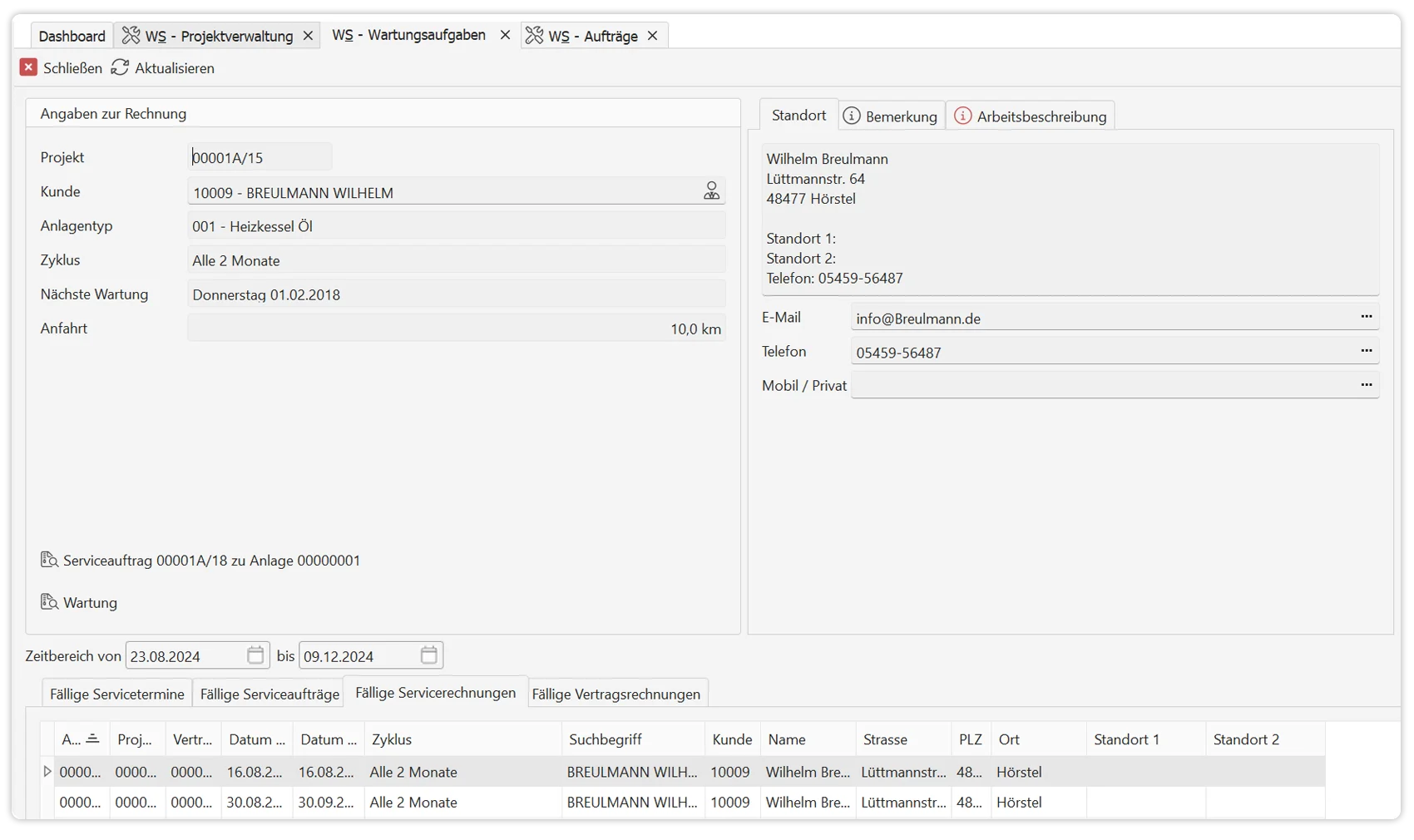Image resolution: width=1414 pixels, height=840 pixels.
Task: Click the Aktualisieren refresh icon
Action: point(120,67)
